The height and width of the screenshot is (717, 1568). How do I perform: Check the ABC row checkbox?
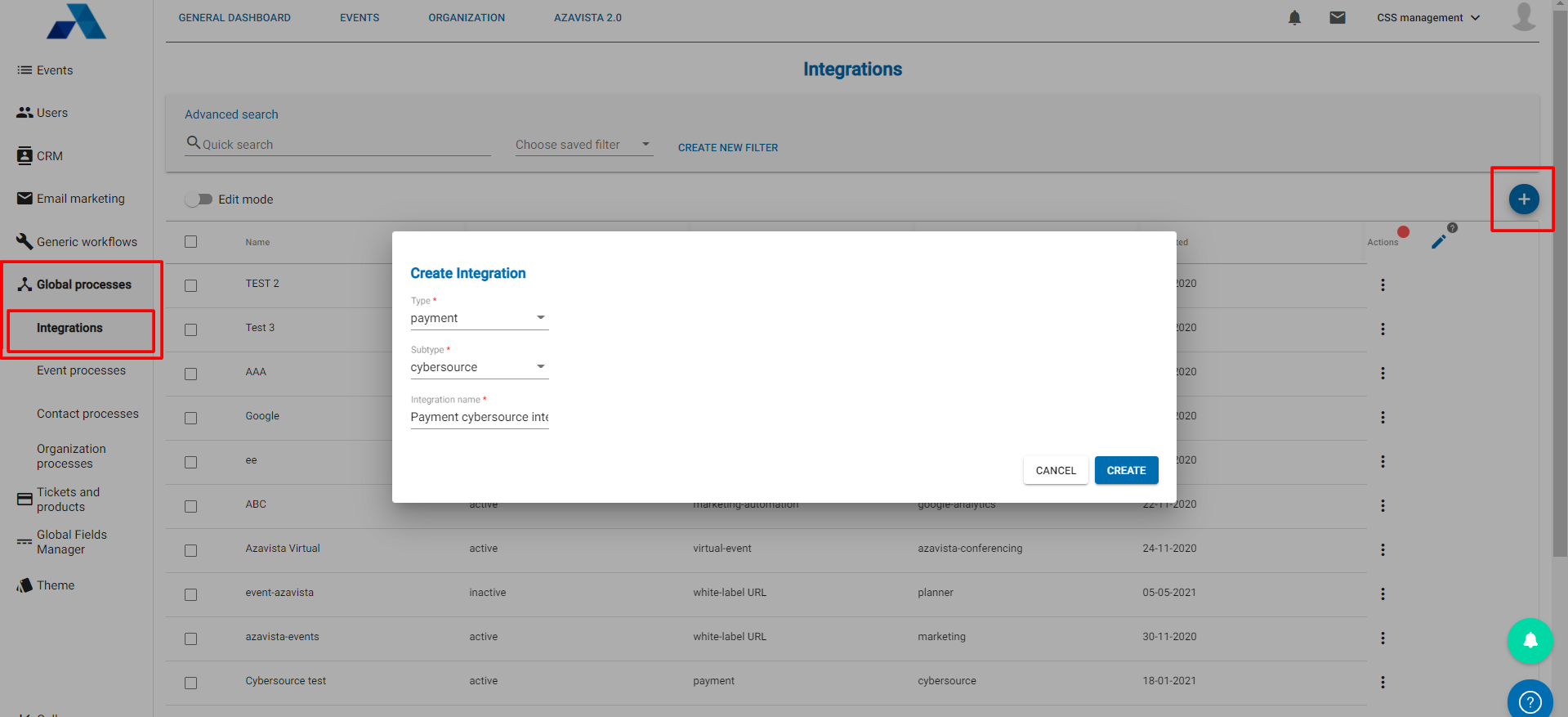(191, 507)
